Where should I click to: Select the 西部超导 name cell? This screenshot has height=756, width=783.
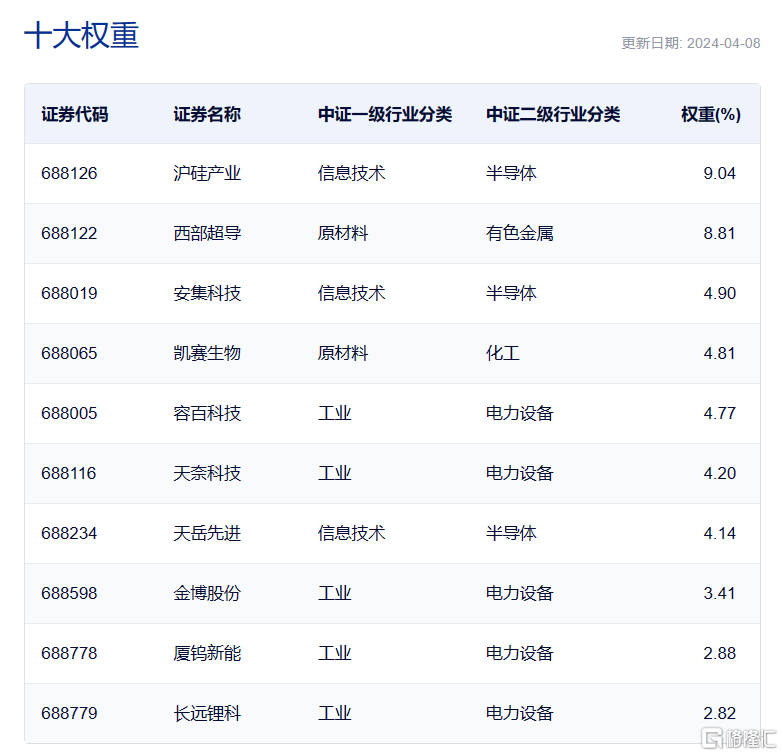coord(207,233)
